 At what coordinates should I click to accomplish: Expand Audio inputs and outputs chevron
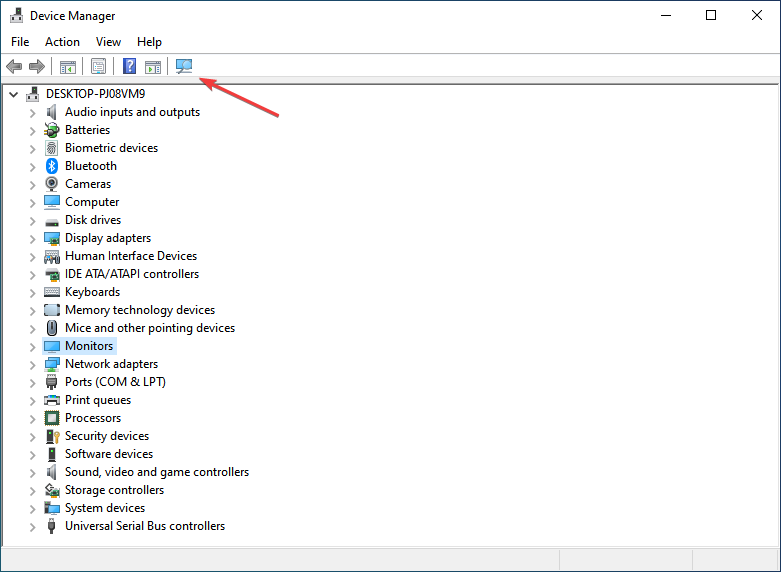click(33, 113)
